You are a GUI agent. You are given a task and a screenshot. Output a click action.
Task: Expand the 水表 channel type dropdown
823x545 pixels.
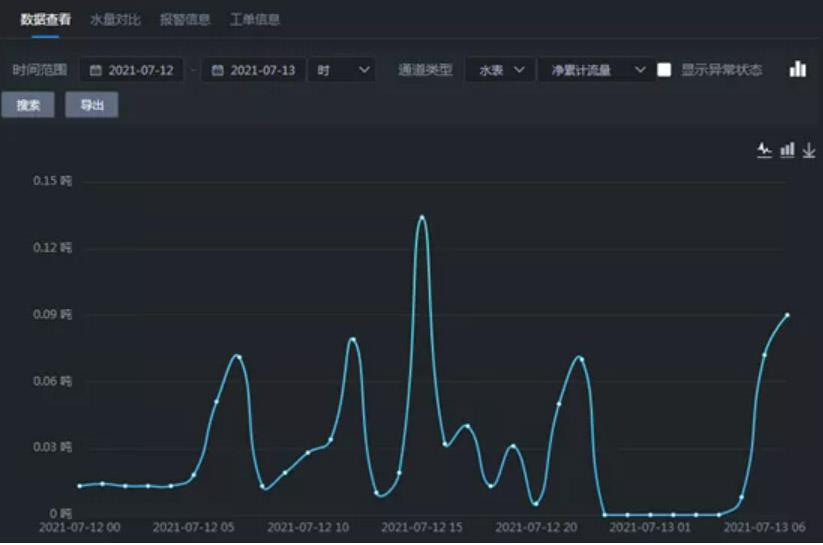(x=499, y=70)
